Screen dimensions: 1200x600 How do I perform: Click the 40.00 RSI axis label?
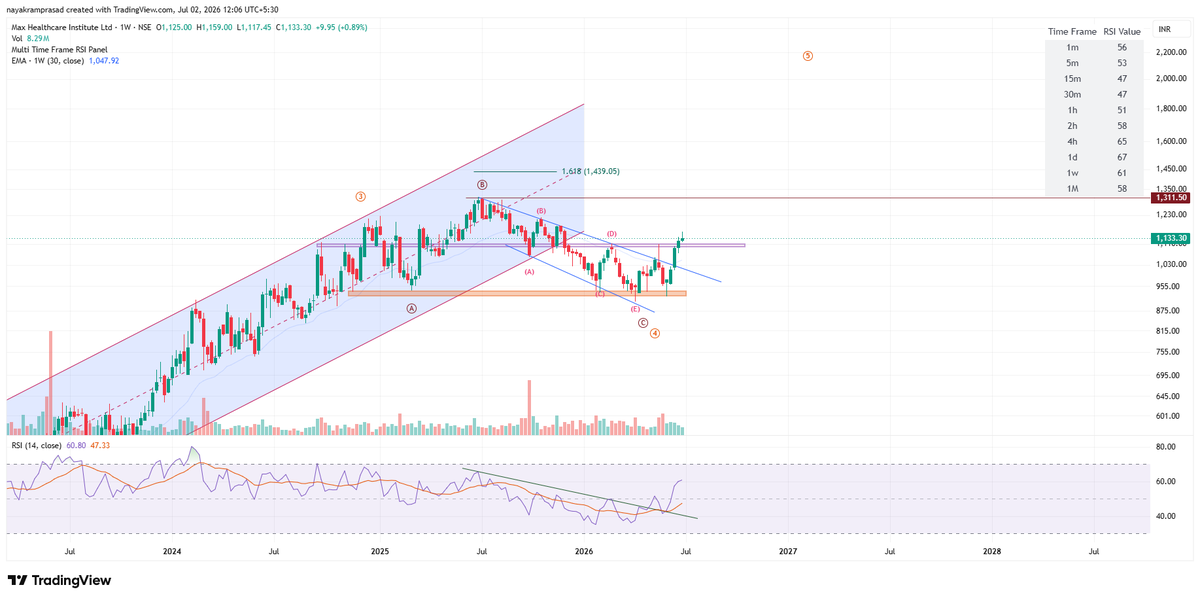pos(1165,516)
